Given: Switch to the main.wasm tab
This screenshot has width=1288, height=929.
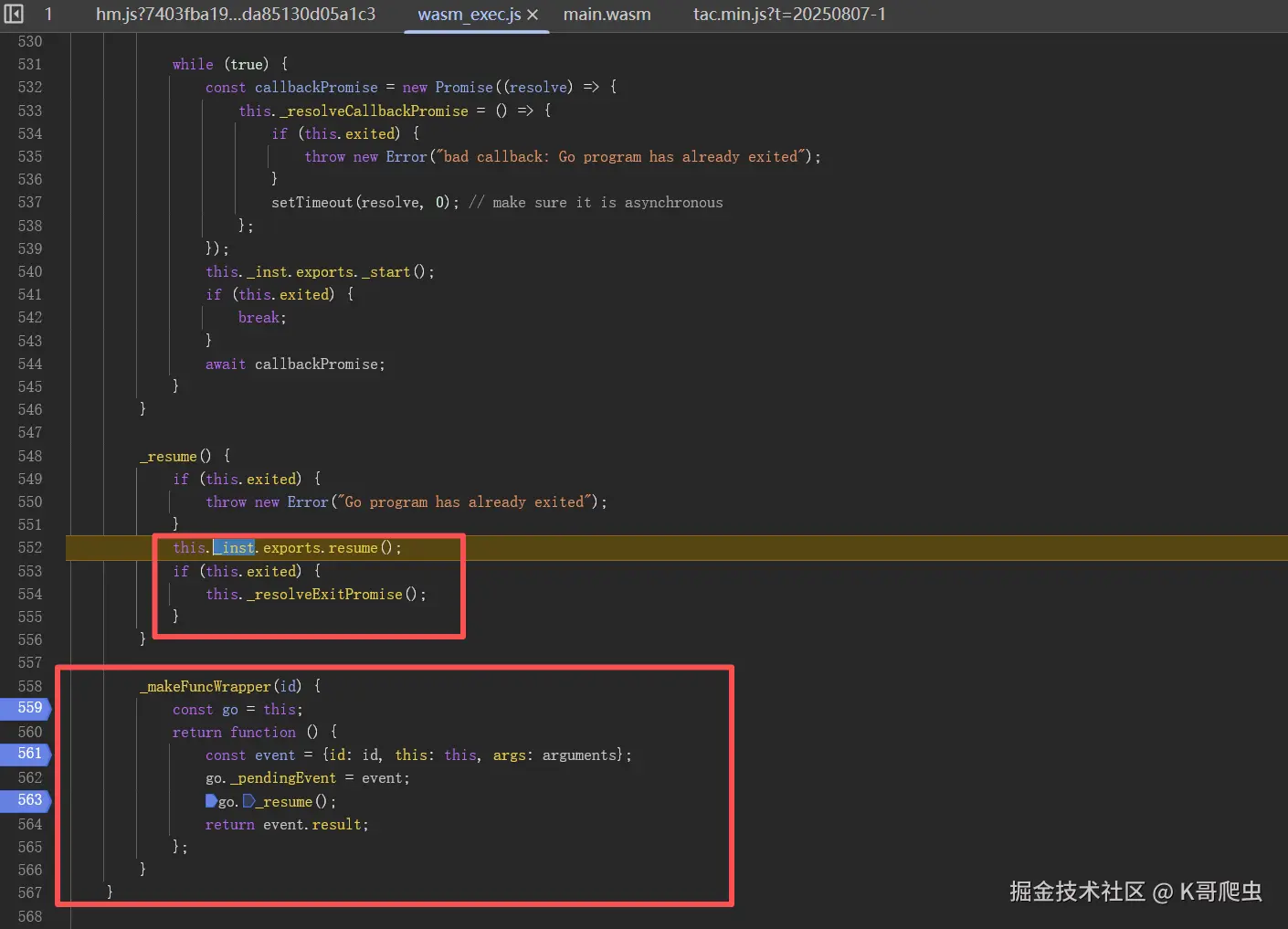Looking at the screenshot, I should click(x=607, y=14).
